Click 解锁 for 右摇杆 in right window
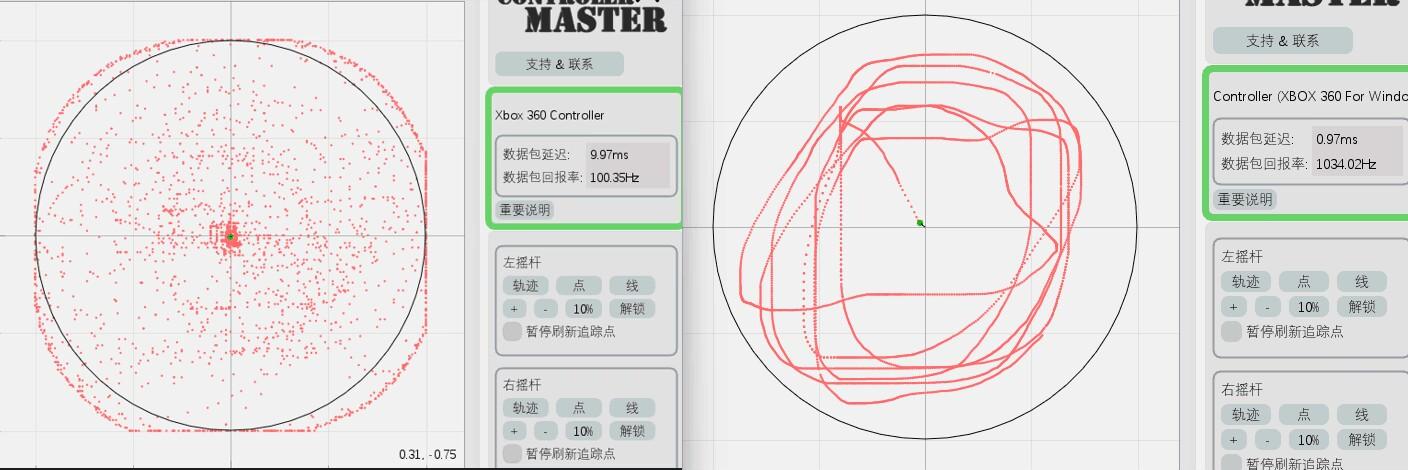 click(1362, 439)
